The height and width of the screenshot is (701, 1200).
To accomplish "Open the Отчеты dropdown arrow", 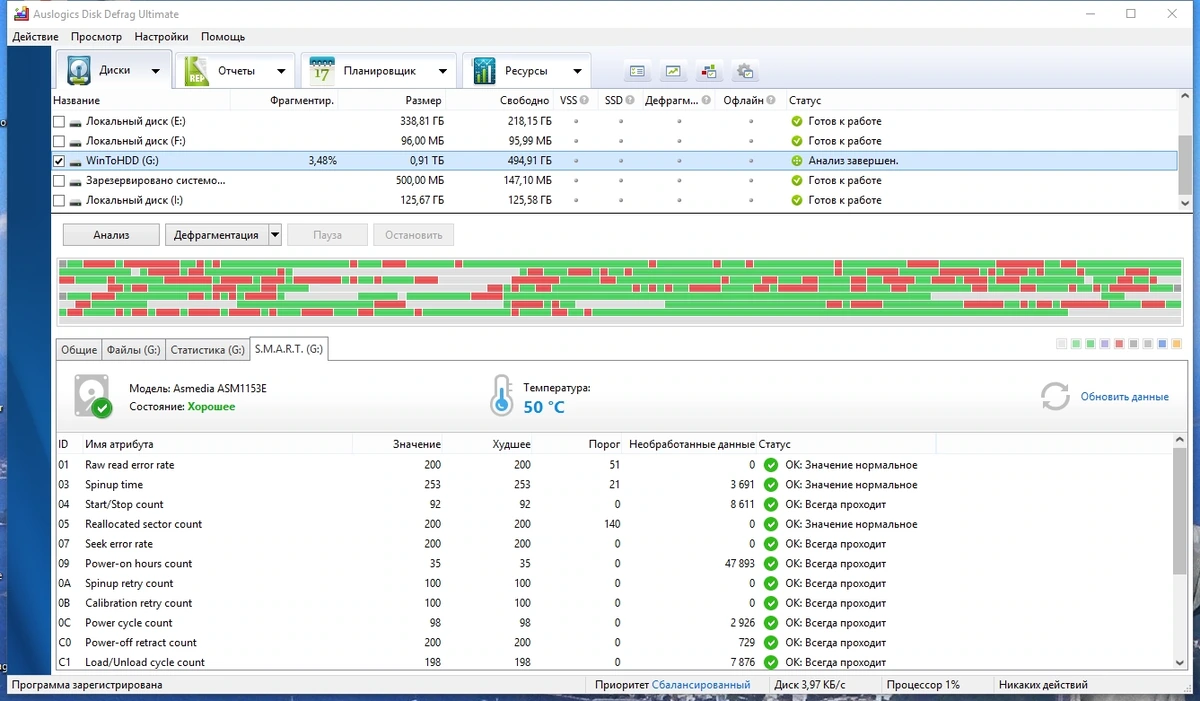I will (281, 71).
